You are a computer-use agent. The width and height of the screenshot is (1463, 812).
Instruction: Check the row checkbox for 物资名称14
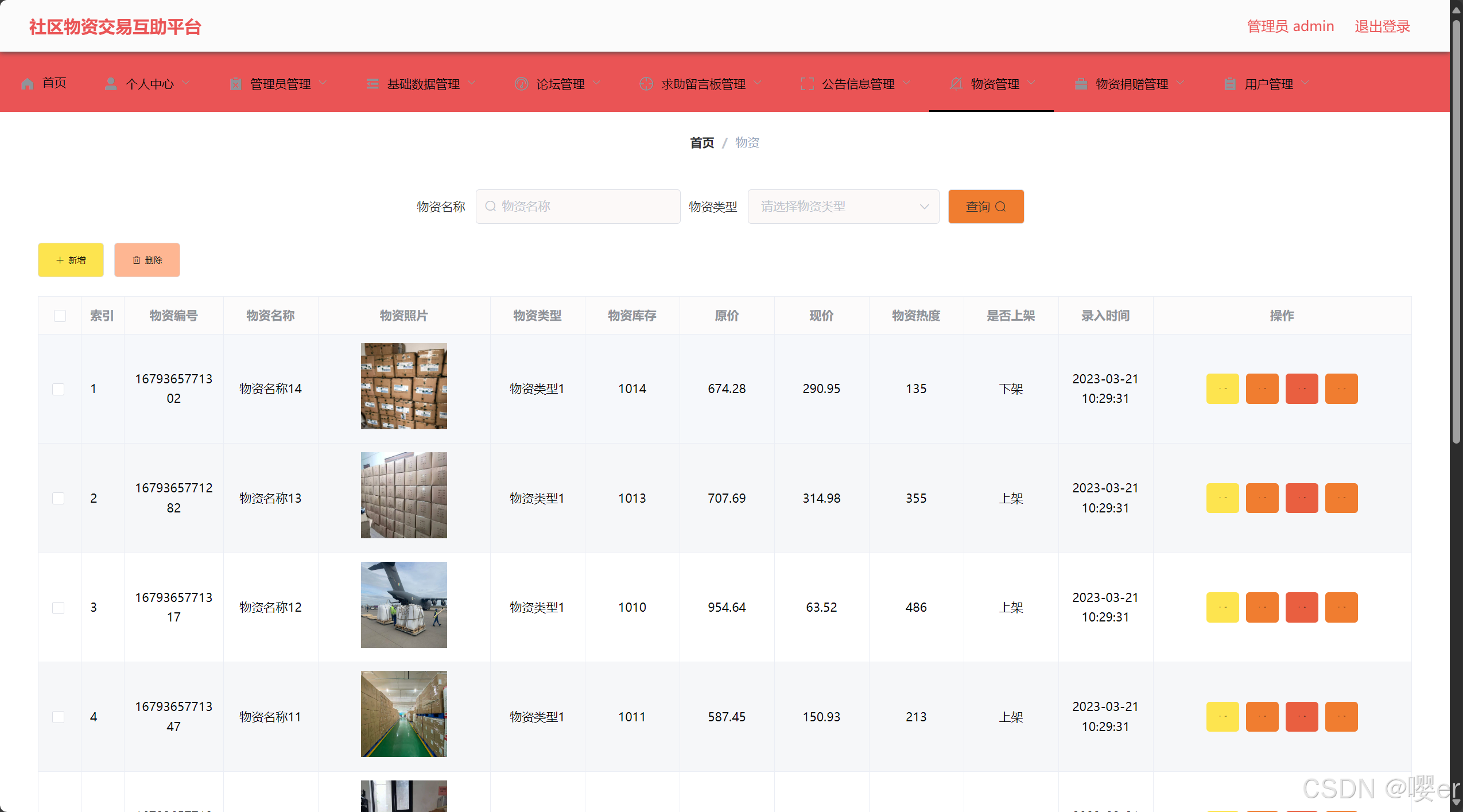click(59, 389)
